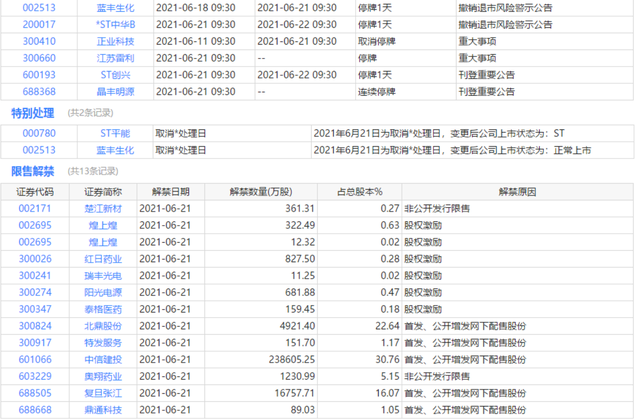
Task: Click the 证券代码 column header
Action: 35,192
